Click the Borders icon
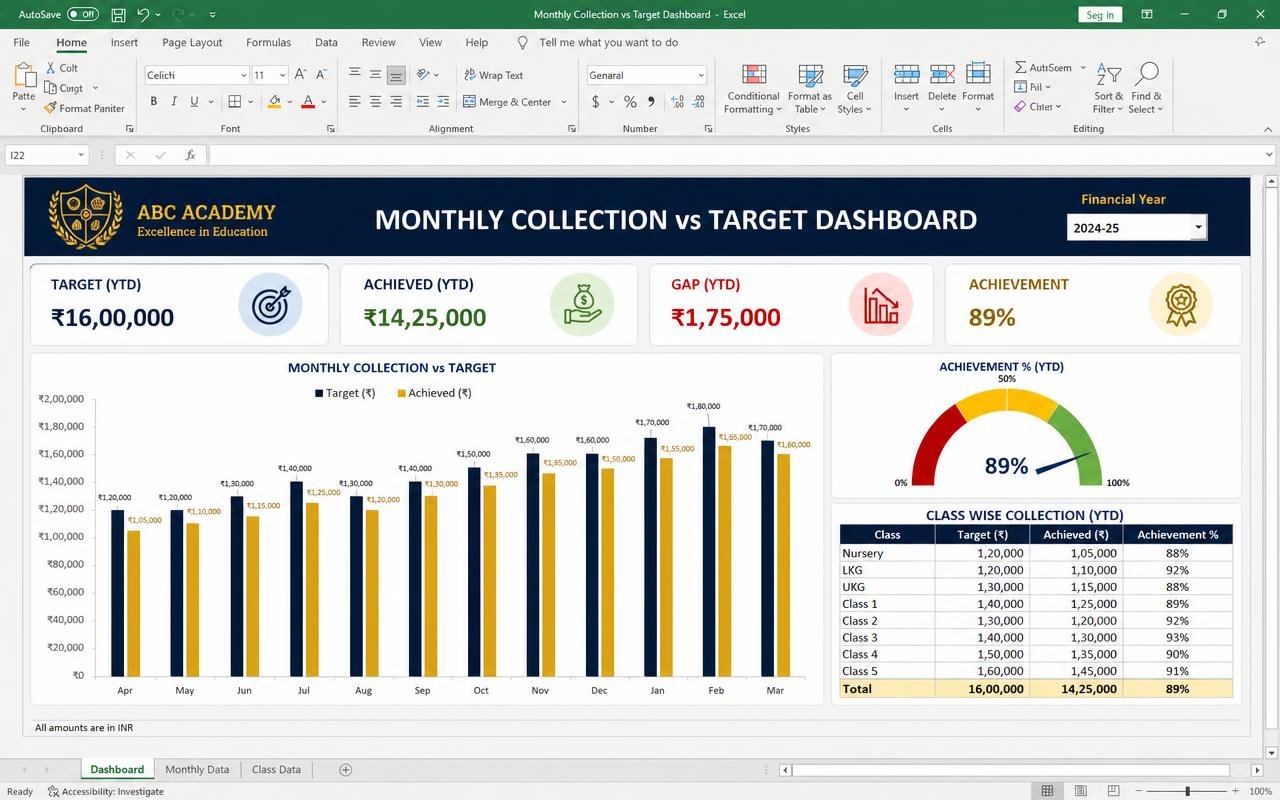This screenshot has width=1280, height=800. coord(234,101)
